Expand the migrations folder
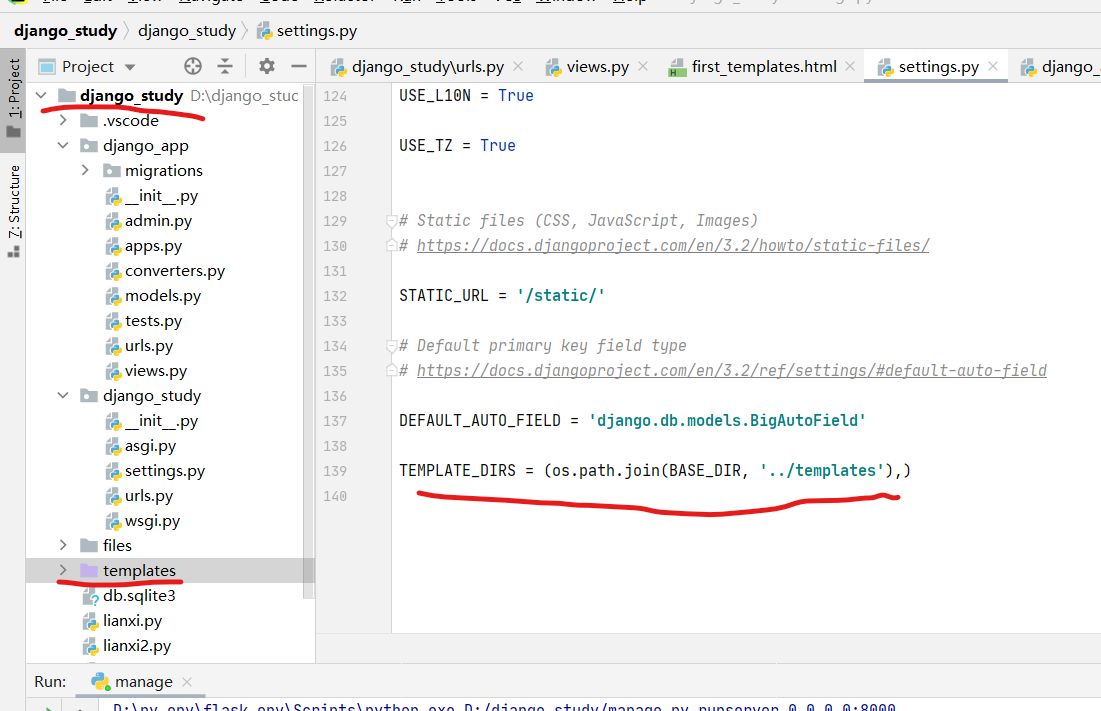 [x=85, y=171]
